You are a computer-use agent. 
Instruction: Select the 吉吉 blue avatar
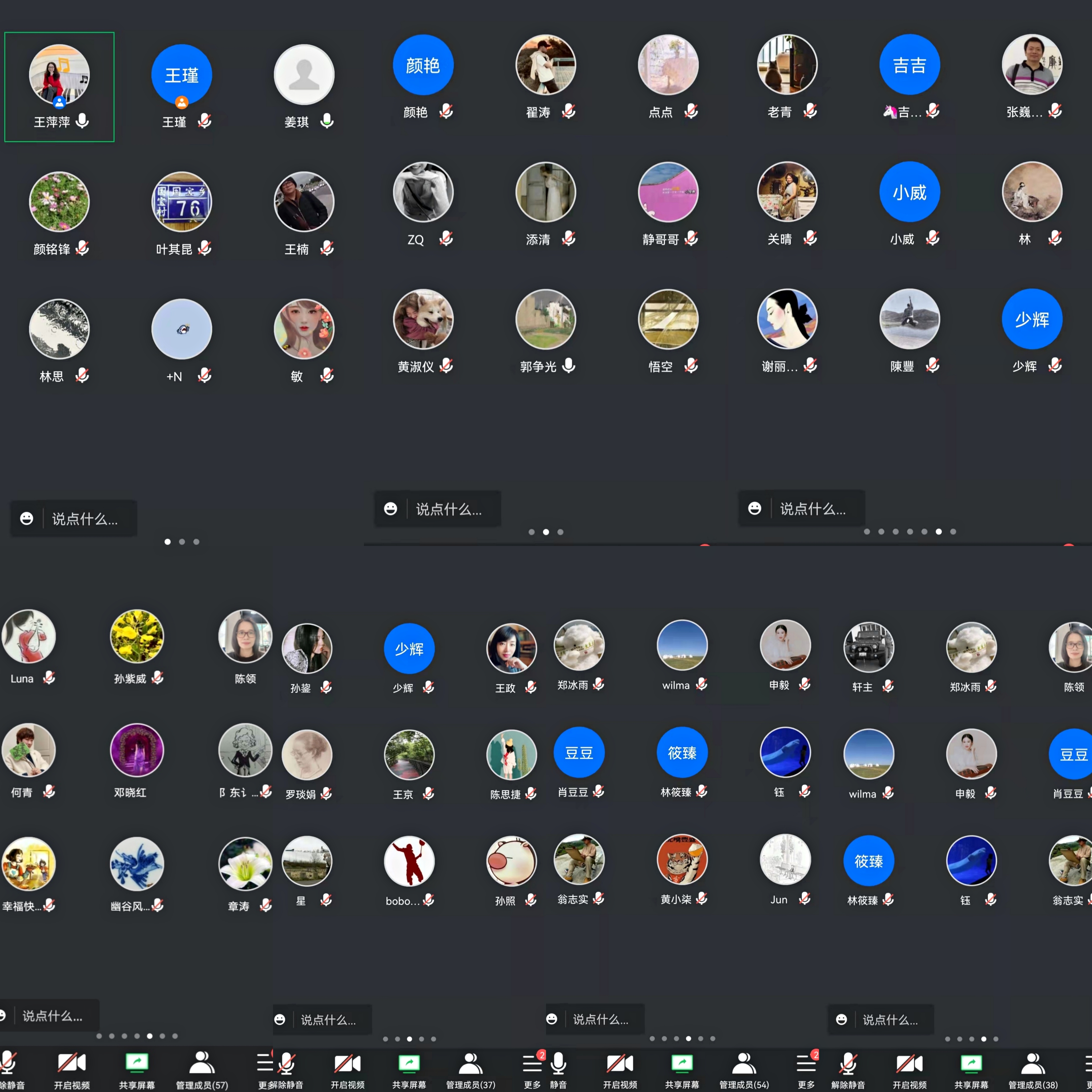909,65
